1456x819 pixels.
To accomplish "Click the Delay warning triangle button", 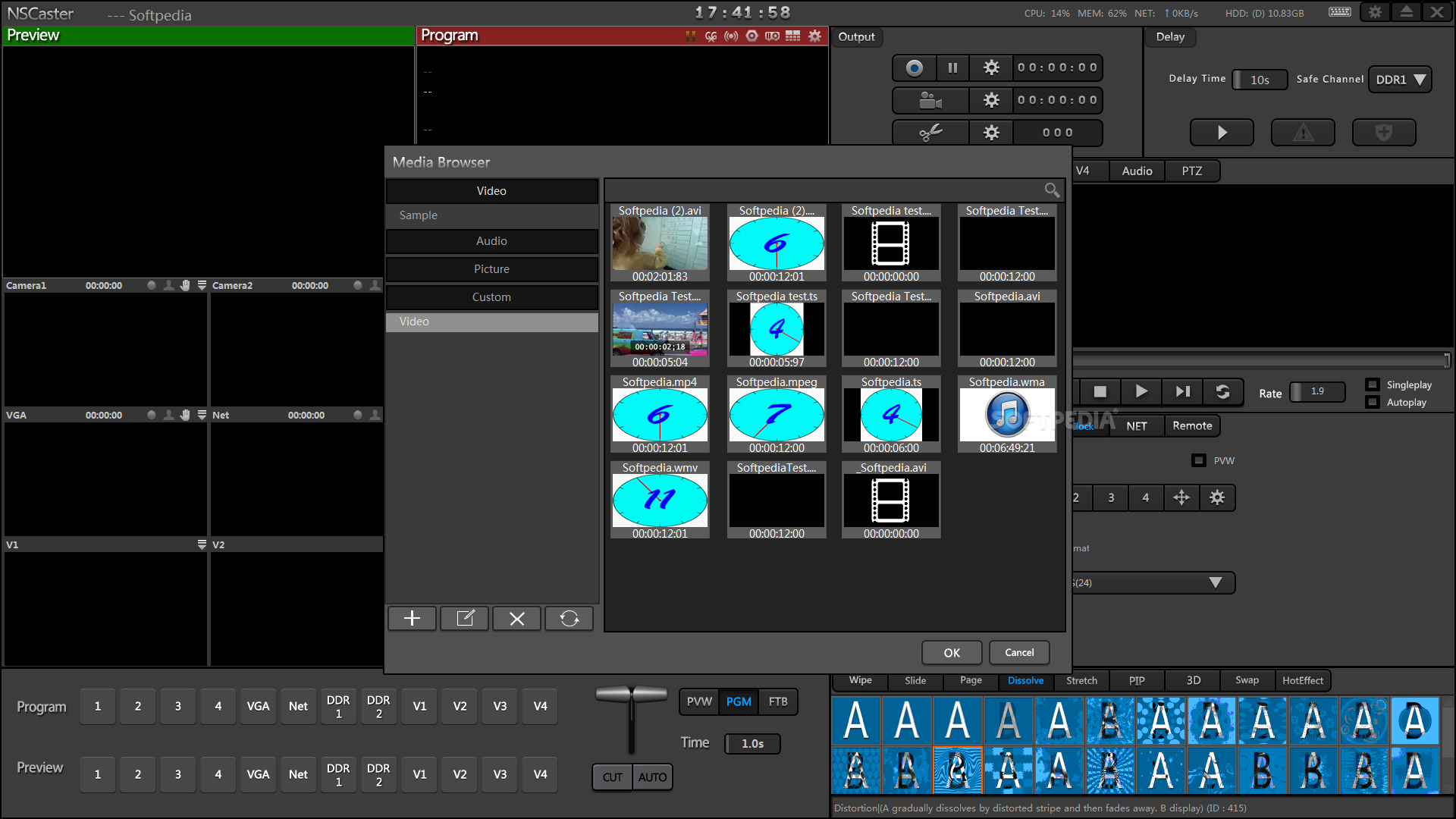I will 1303,132.
